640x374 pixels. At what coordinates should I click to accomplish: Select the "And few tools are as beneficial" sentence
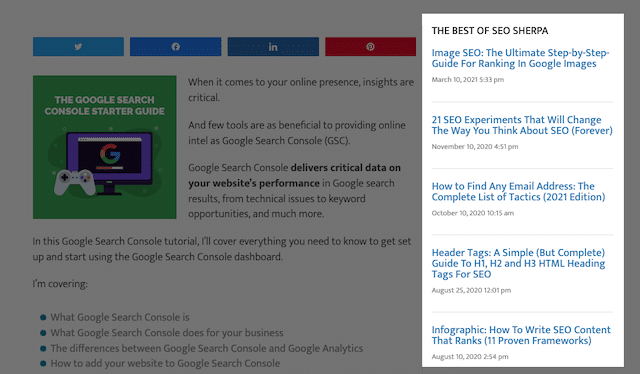(x=297, y=133)
